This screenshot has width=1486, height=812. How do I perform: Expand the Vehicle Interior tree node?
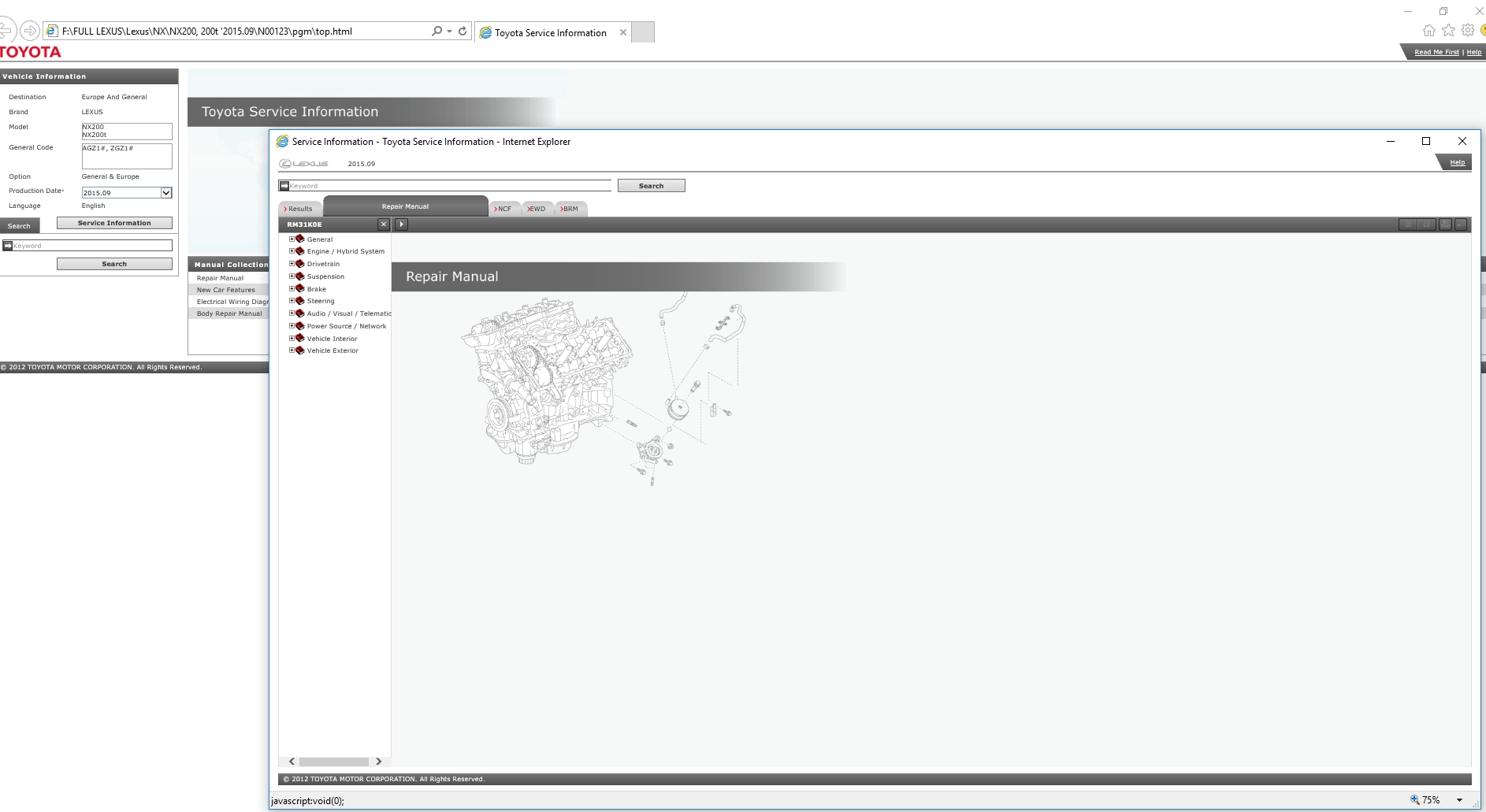coord(292,338)
